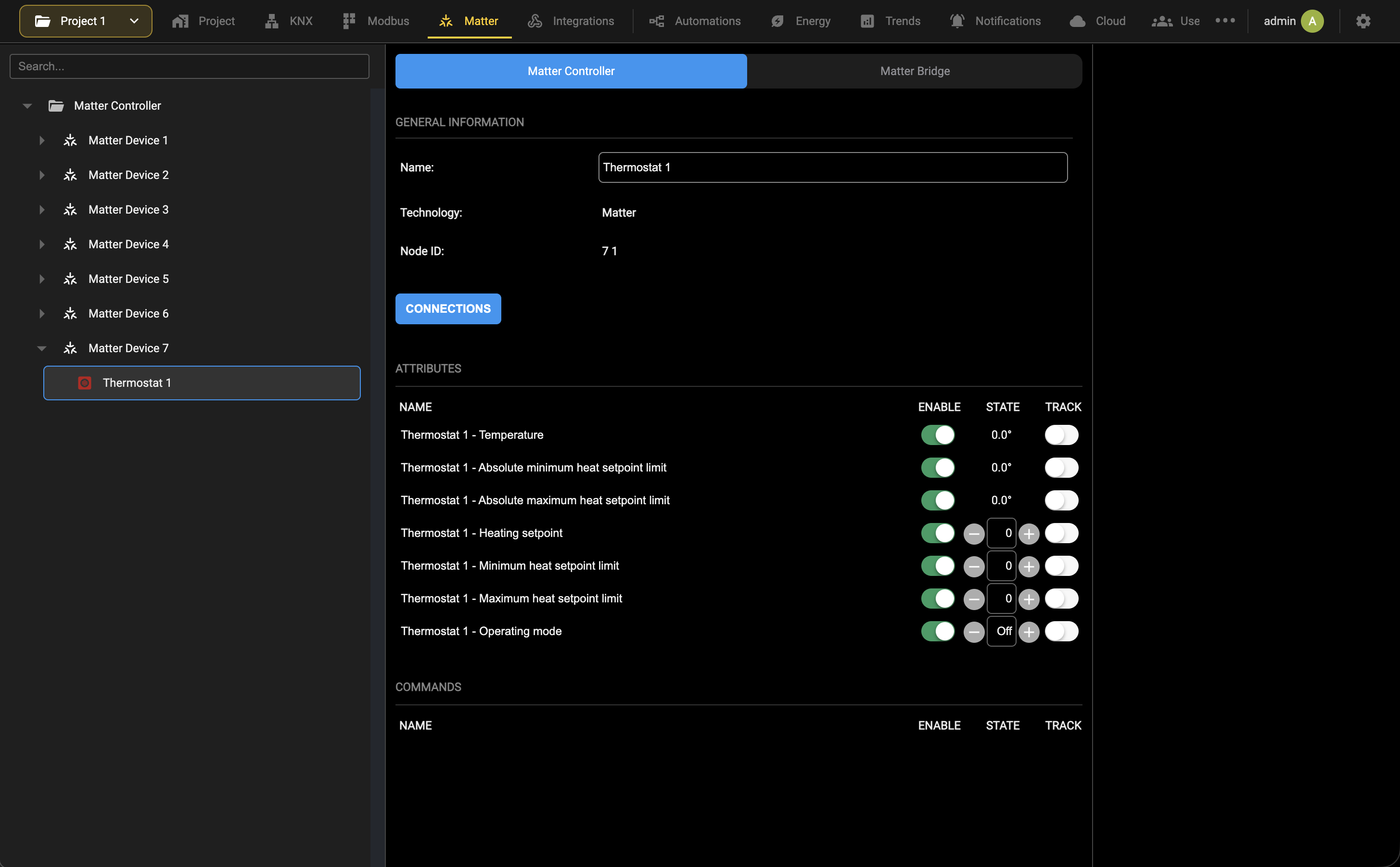Disable the Operating mode attribute
The image size is (1400, 867).
point(938,631)
